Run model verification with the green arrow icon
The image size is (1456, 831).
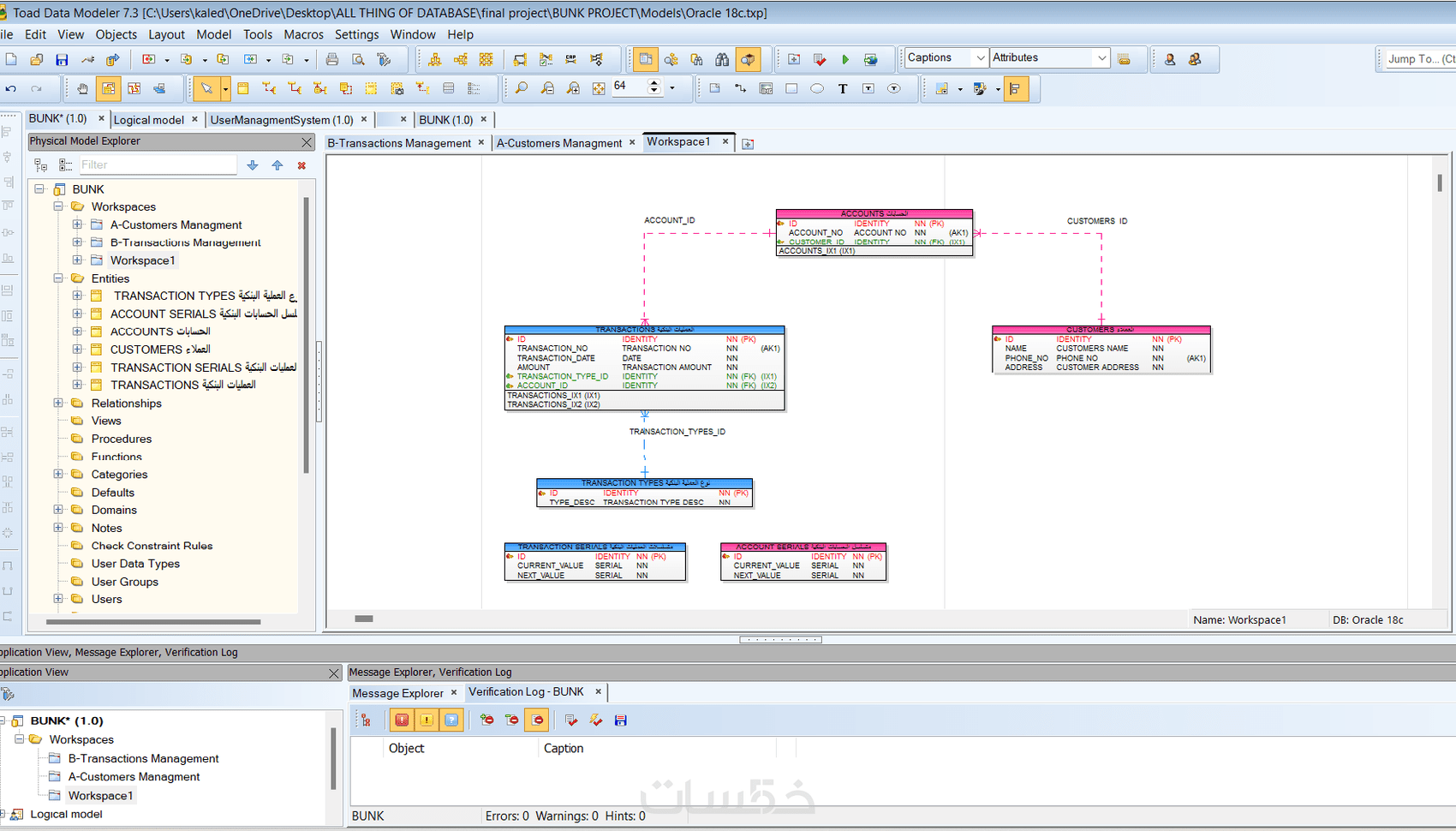pos(846,58)
